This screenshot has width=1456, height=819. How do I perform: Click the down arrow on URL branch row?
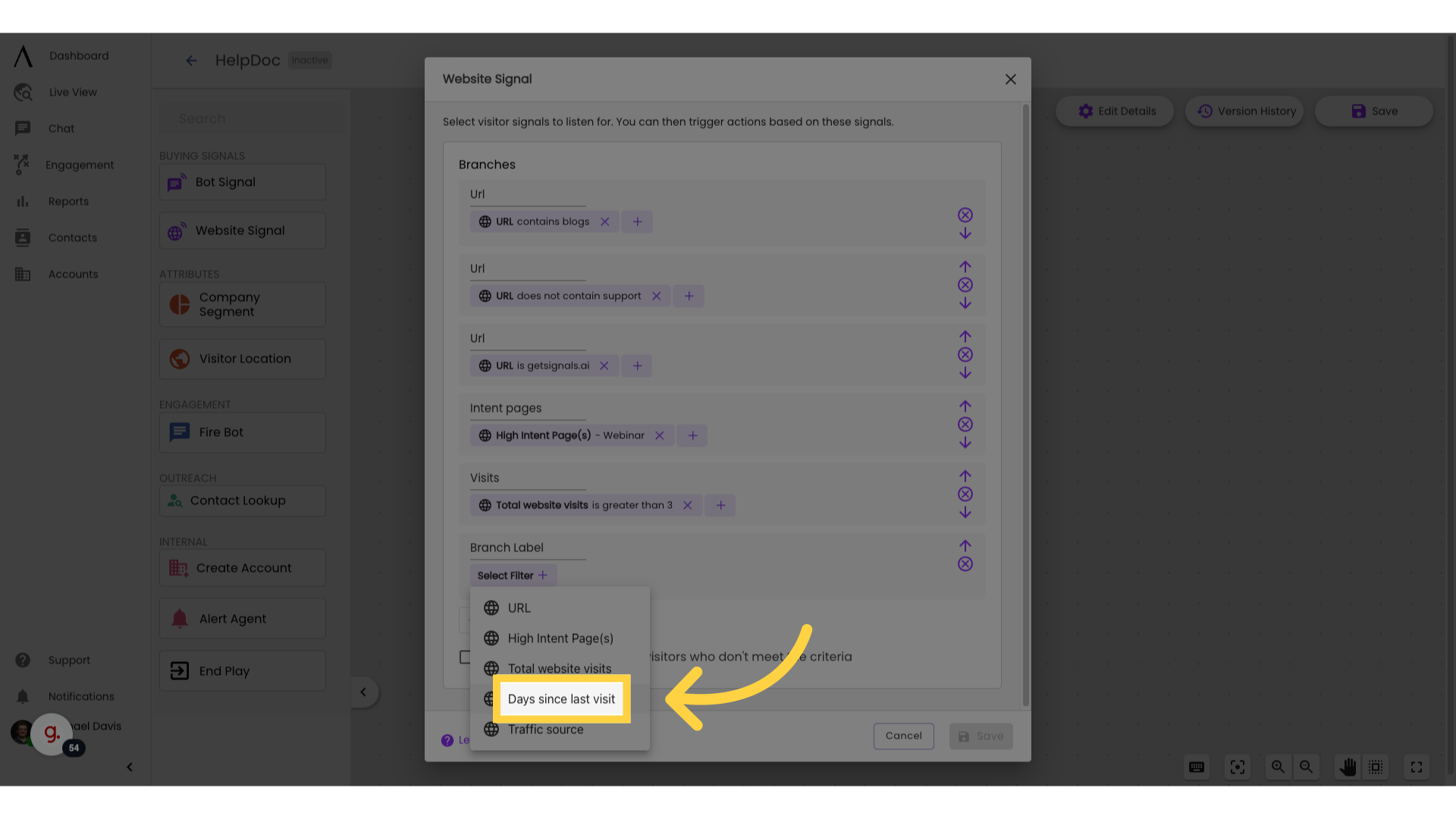964,234
